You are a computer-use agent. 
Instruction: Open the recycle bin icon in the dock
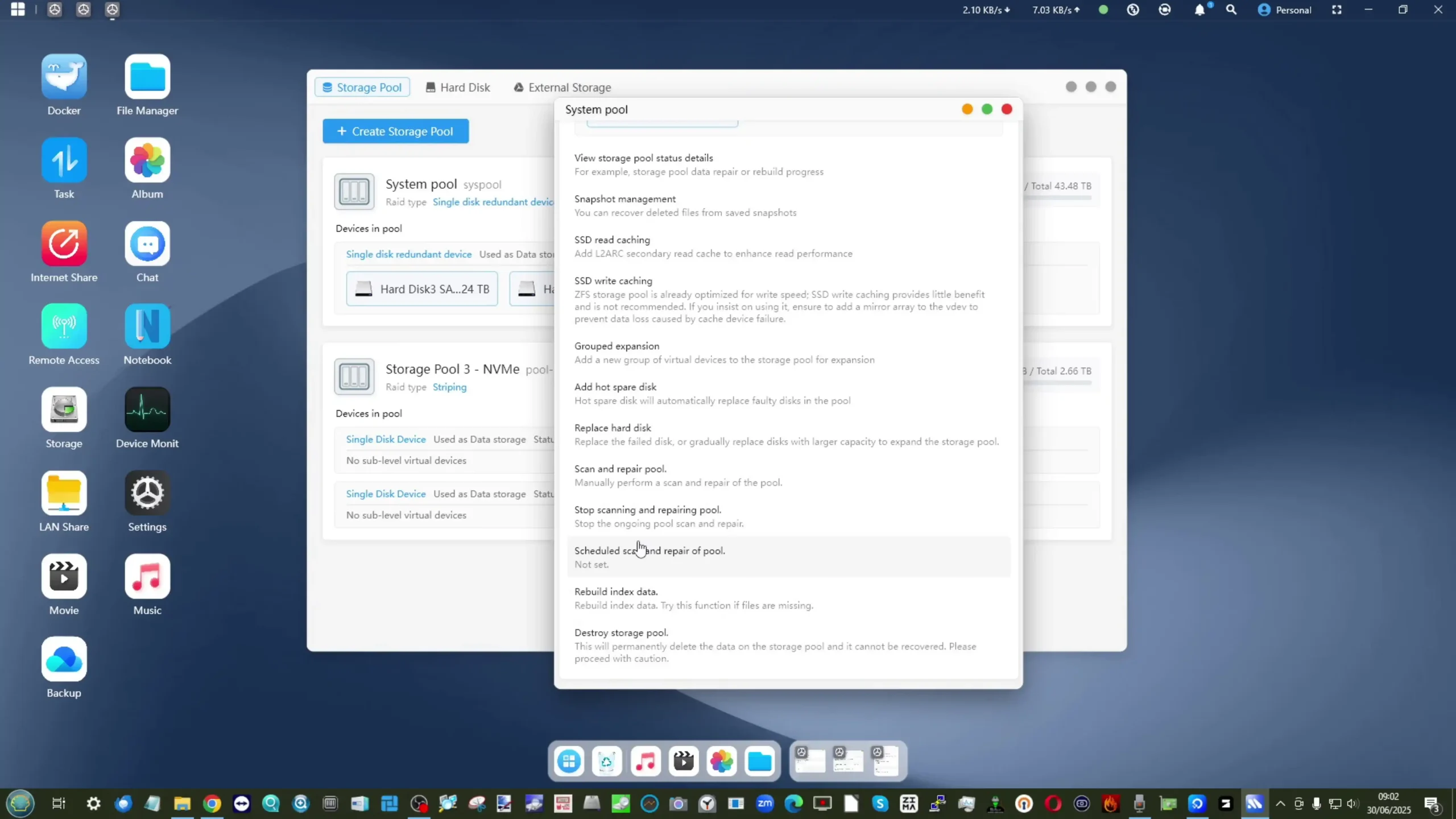tap(607, 761)
